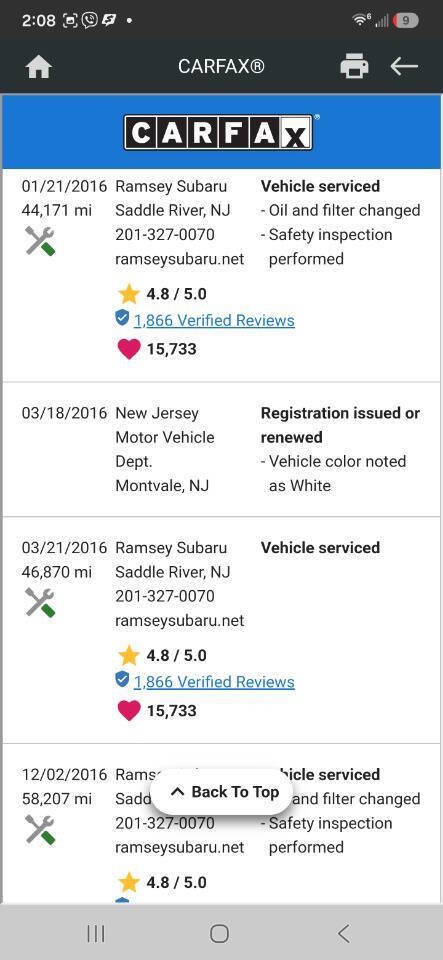
Task: Print the CARFAX report
Action: [x=354, y=66]
